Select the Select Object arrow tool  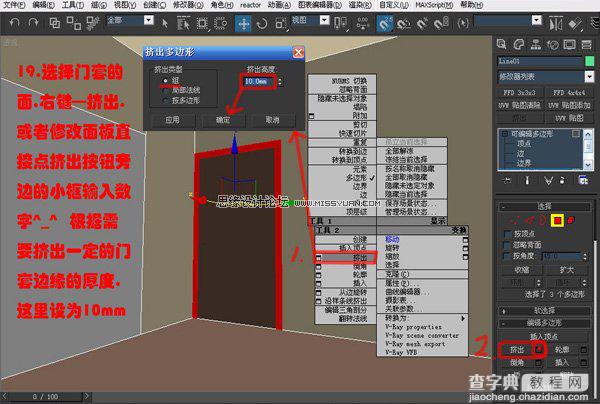point(165,24)
